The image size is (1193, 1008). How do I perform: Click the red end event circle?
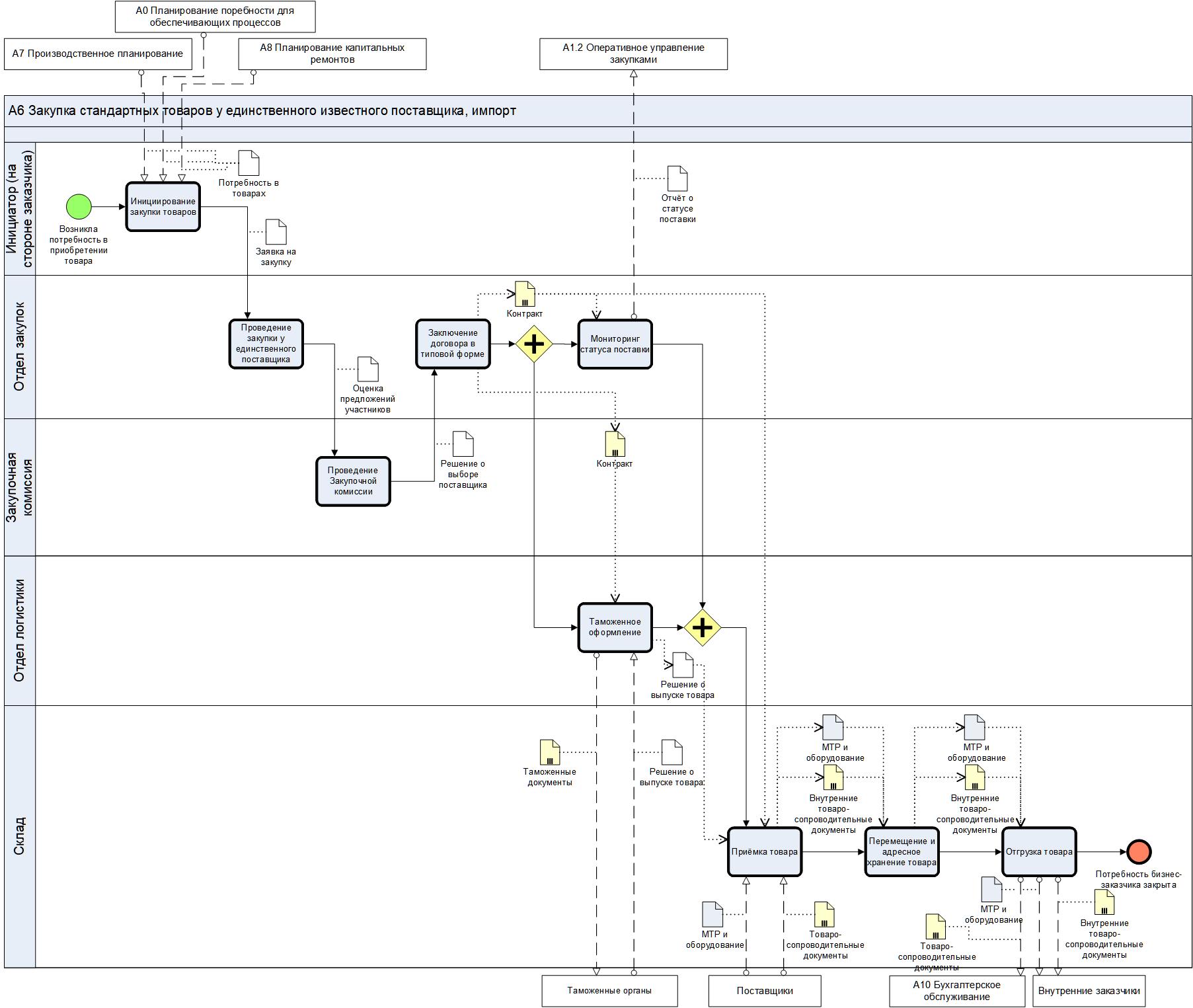click(1139, 851)
